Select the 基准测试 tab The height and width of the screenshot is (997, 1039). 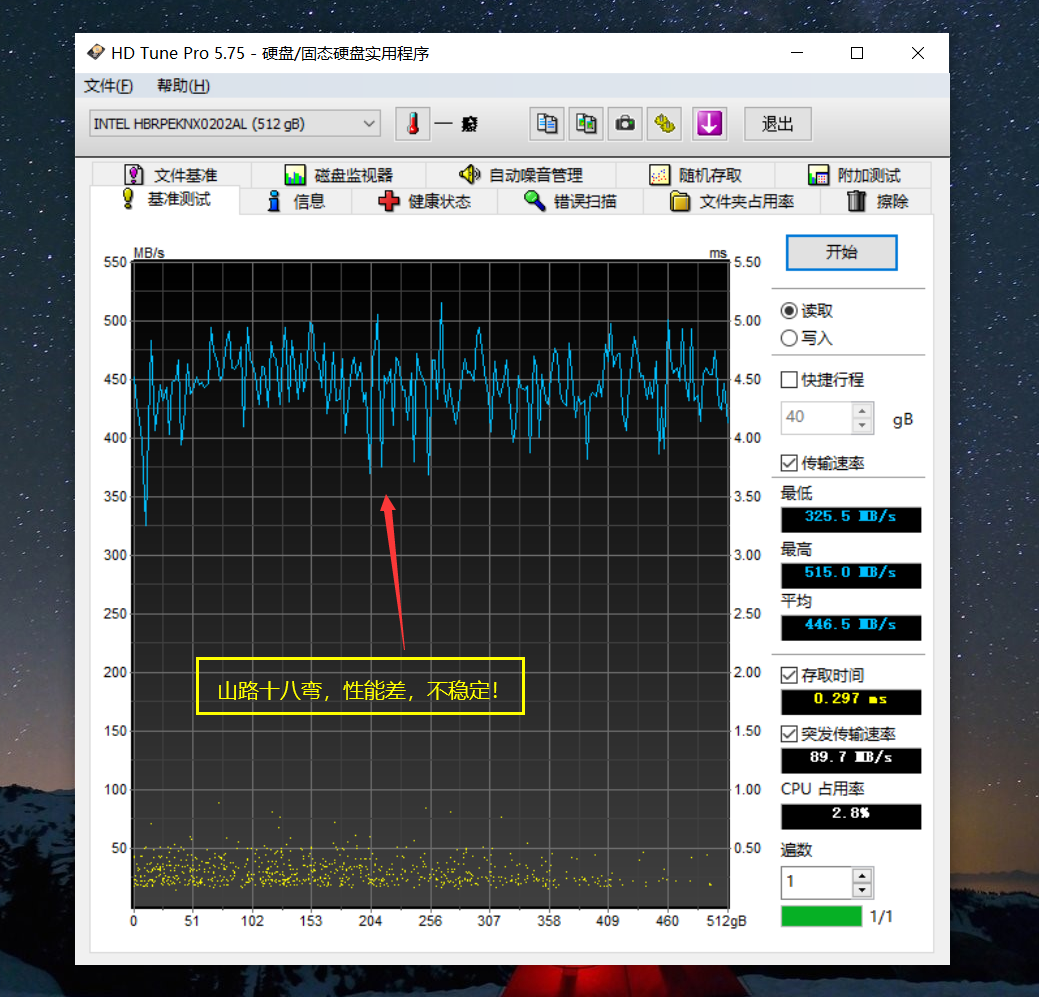pos(166,199)
